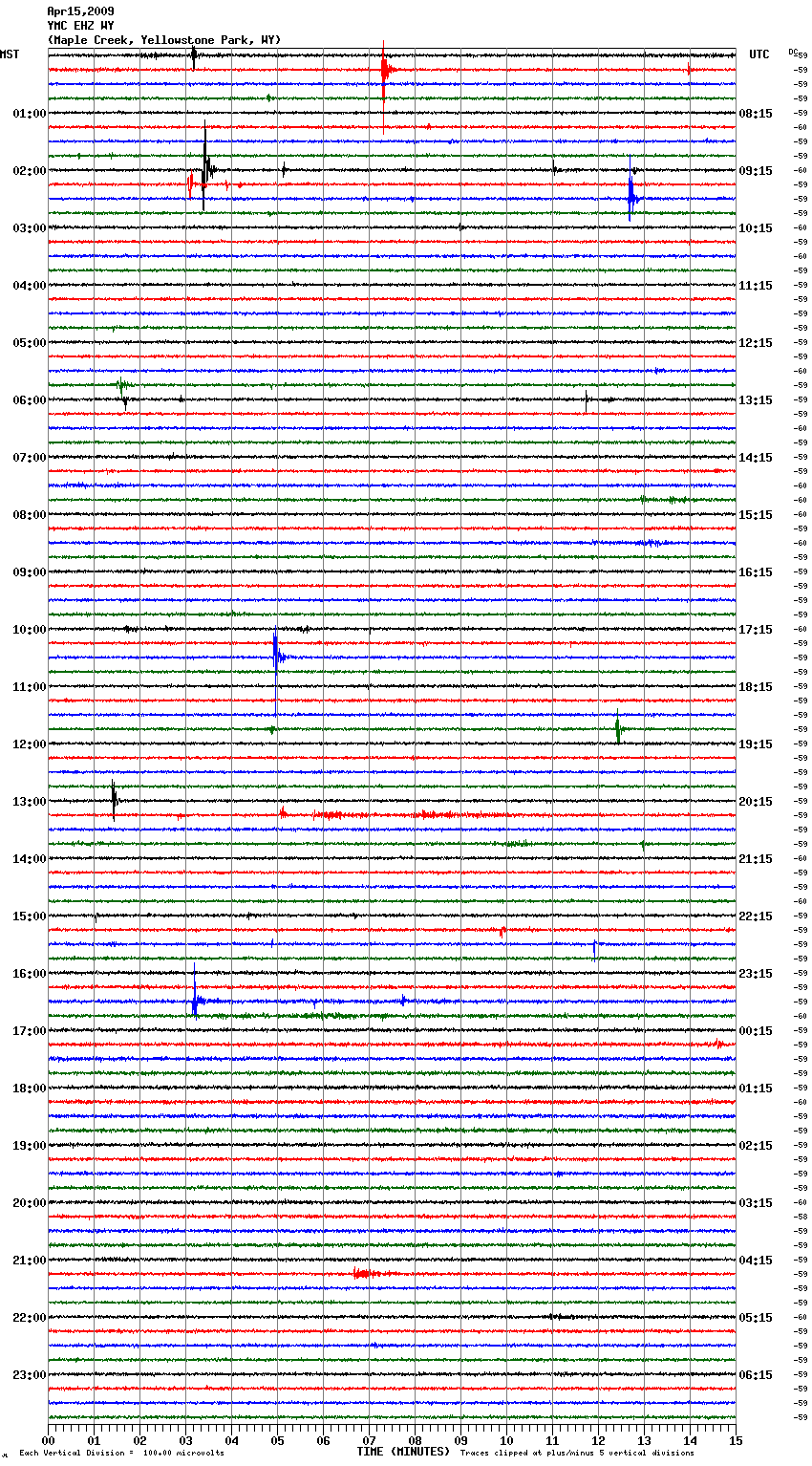This screenshot has height=1466, width=812.
Task: Click the '16:00' MST hour label
Action: point(30,974)
